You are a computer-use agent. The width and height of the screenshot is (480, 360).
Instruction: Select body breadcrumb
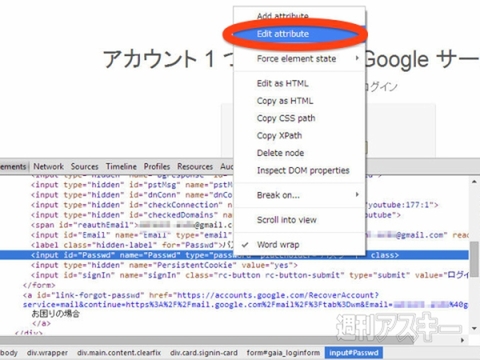click(9, 353)
